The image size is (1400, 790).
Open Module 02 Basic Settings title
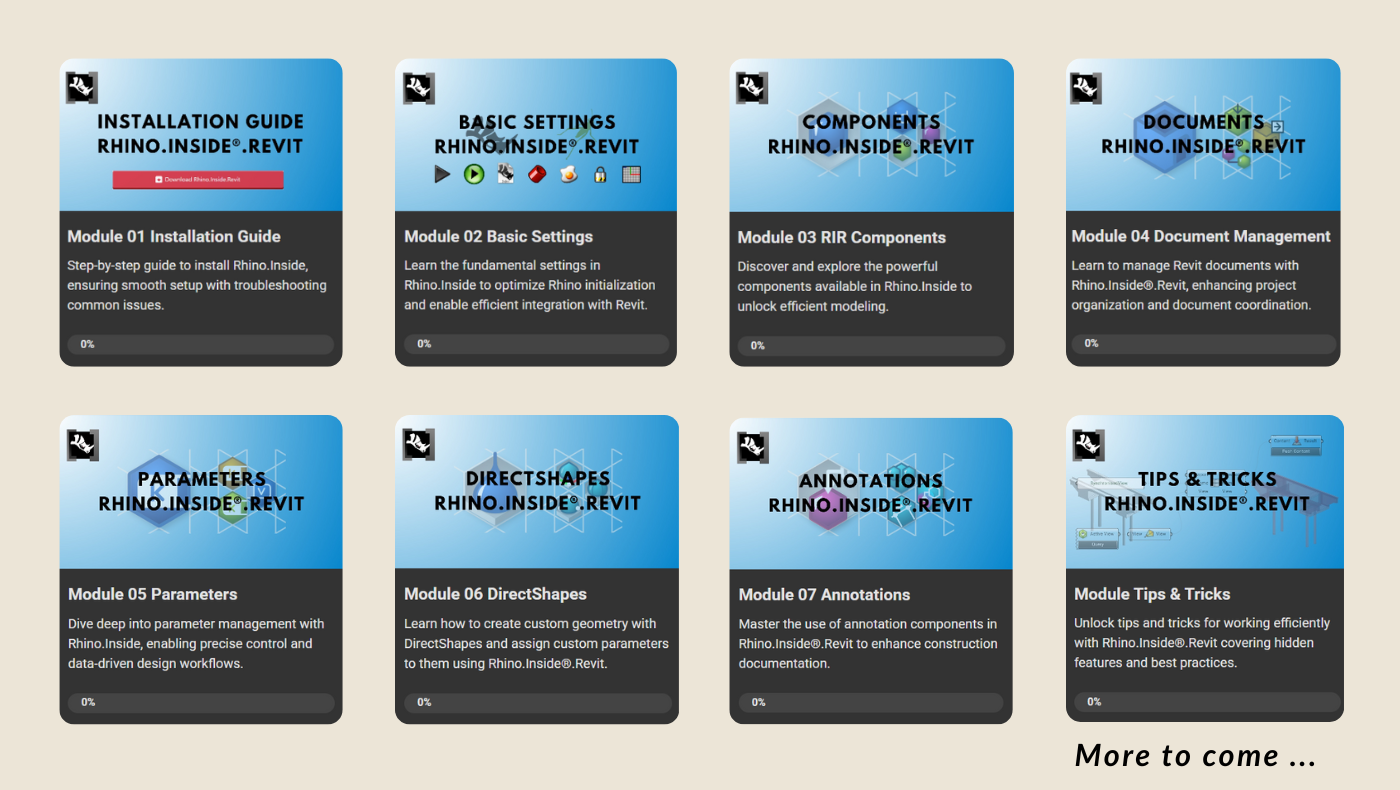coord(498,237)
